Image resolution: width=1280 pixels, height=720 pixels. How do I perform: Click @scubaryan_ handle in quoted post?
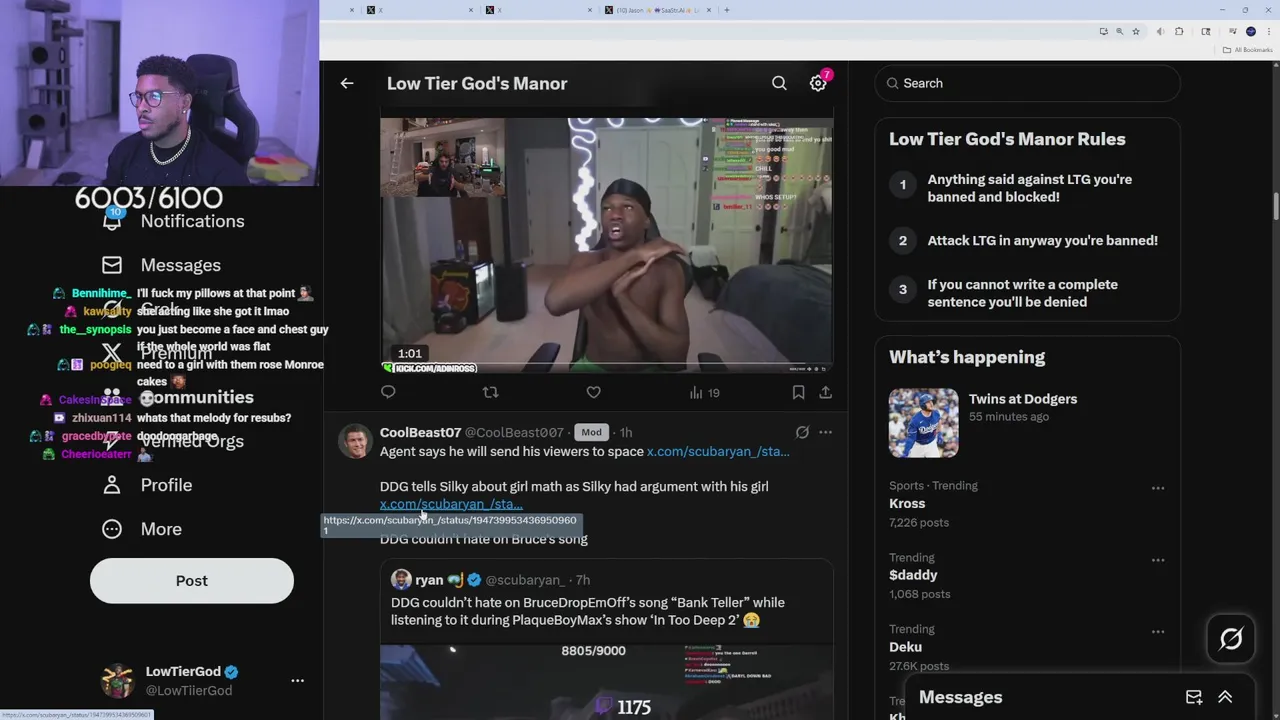pyautogui.click(x=525, y=580)
